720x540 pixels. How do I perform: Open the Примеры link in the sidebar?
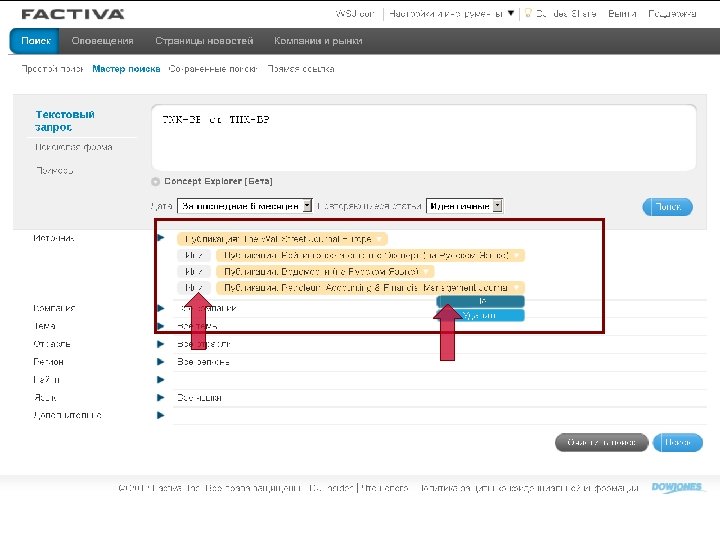tap(55, 171)
